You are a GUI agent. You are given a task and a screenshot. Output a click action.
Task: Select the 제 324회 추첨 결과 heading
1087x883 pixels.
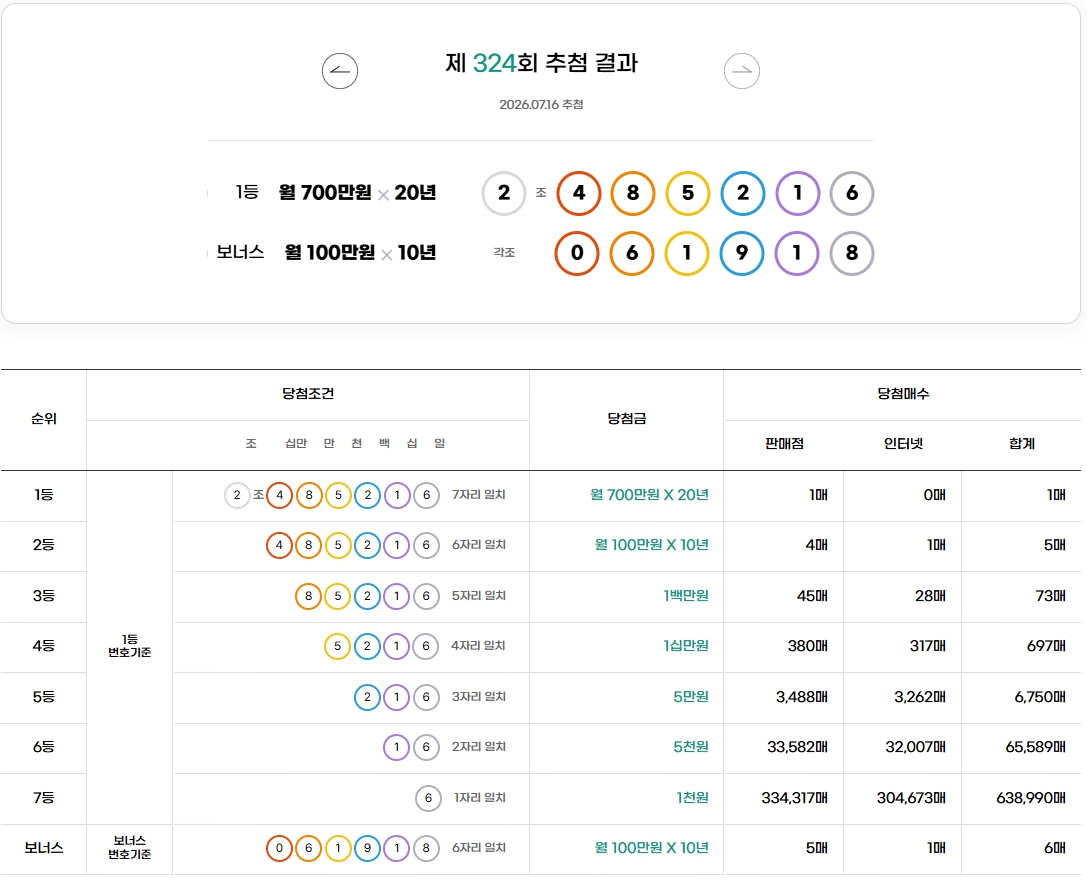pyautogui.click(x=541, y=63)
